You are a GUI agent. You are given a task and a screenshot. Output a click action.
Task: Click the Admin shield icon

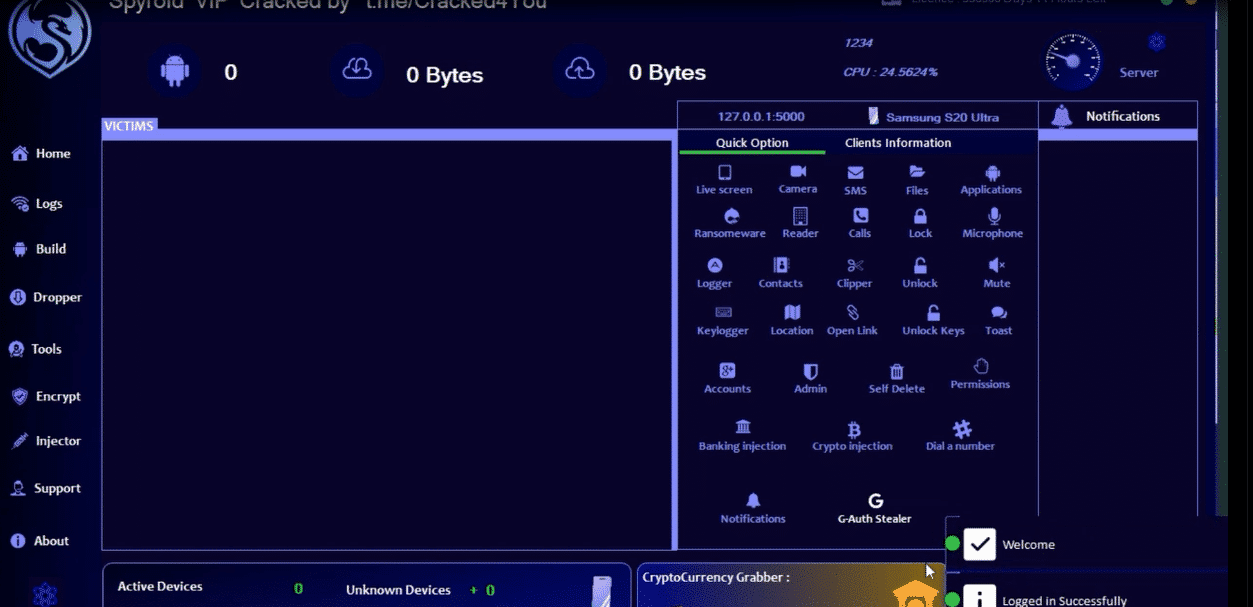tap(811, 371)
